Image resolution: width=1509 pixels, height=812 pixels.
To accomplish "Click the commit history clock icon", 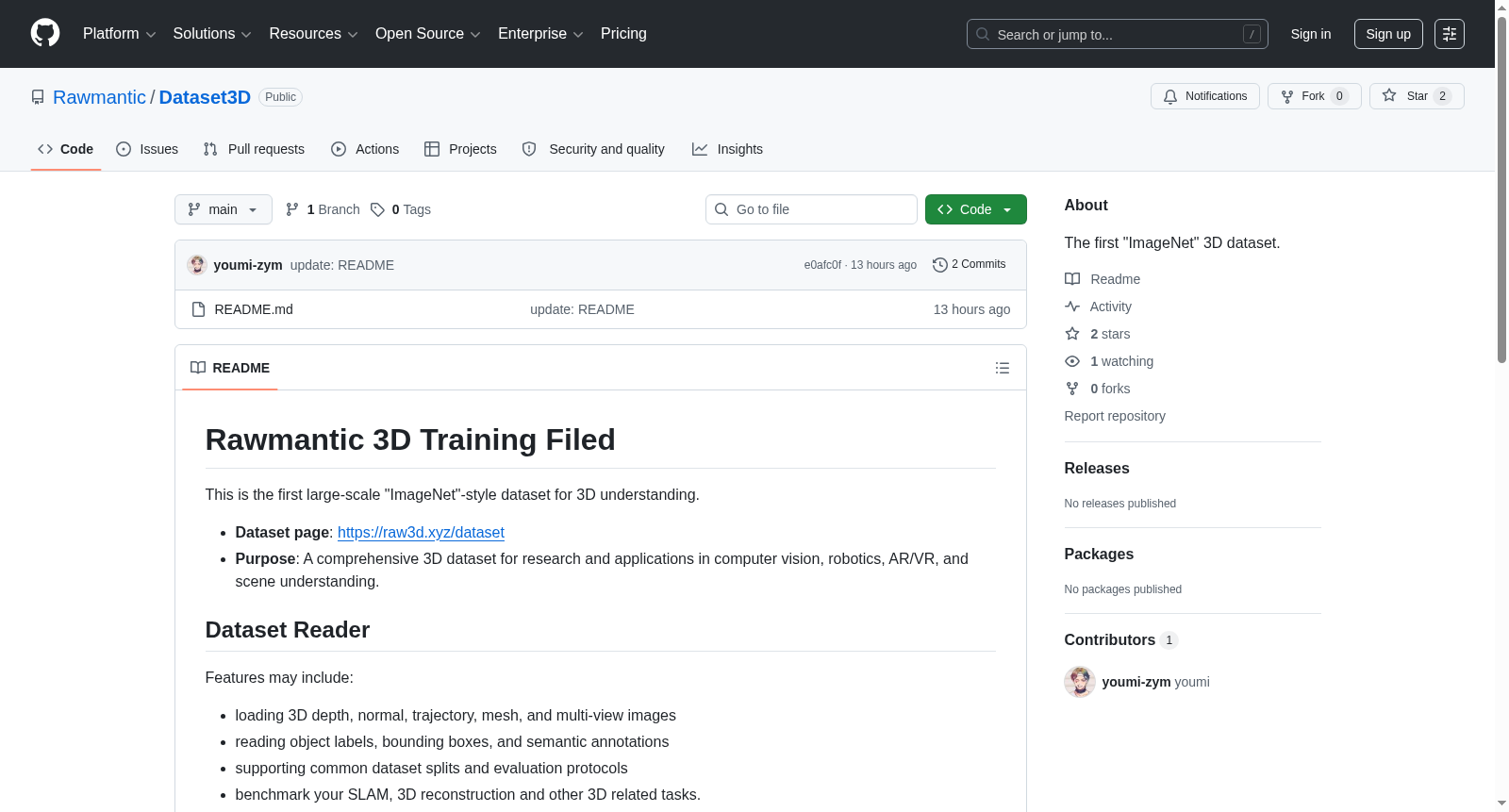I will [x=940, y=265].
